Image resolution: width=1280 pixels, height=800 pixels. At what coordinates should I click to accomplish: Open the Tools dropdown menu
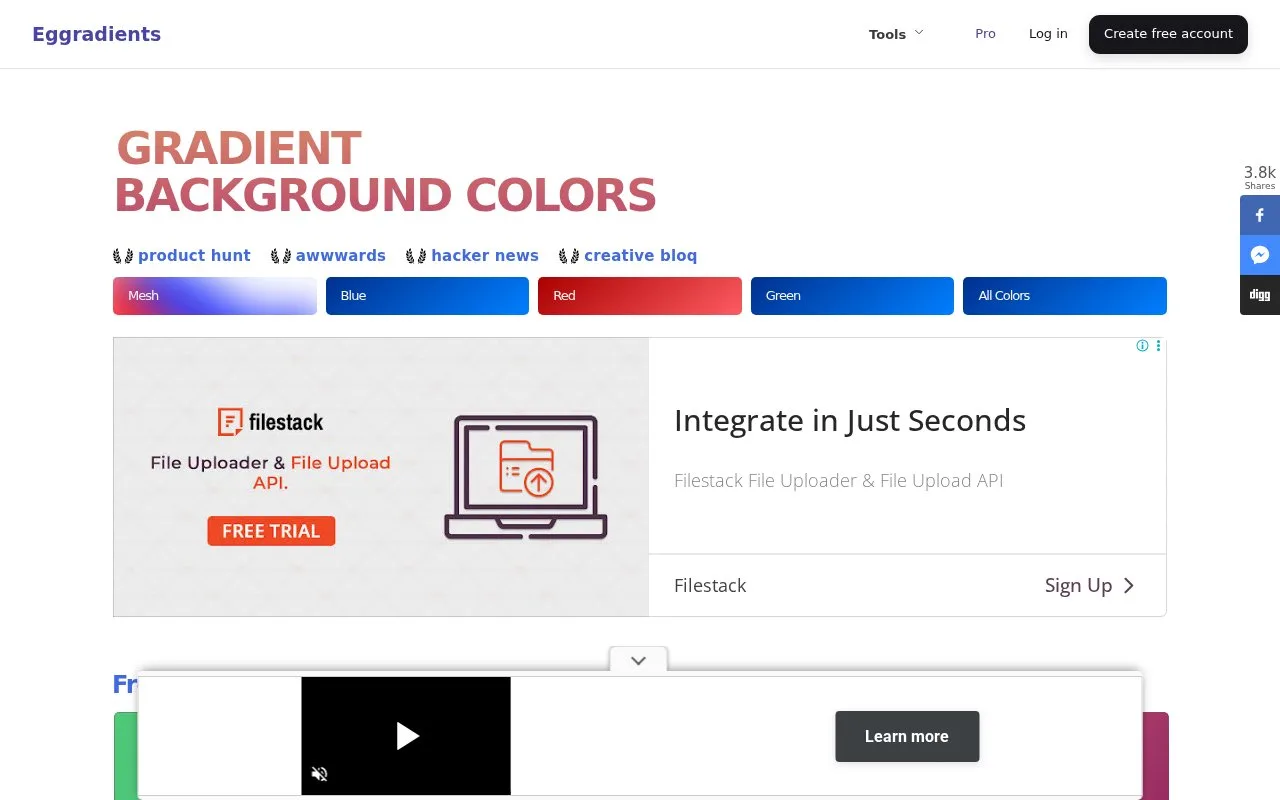point(896,34)
